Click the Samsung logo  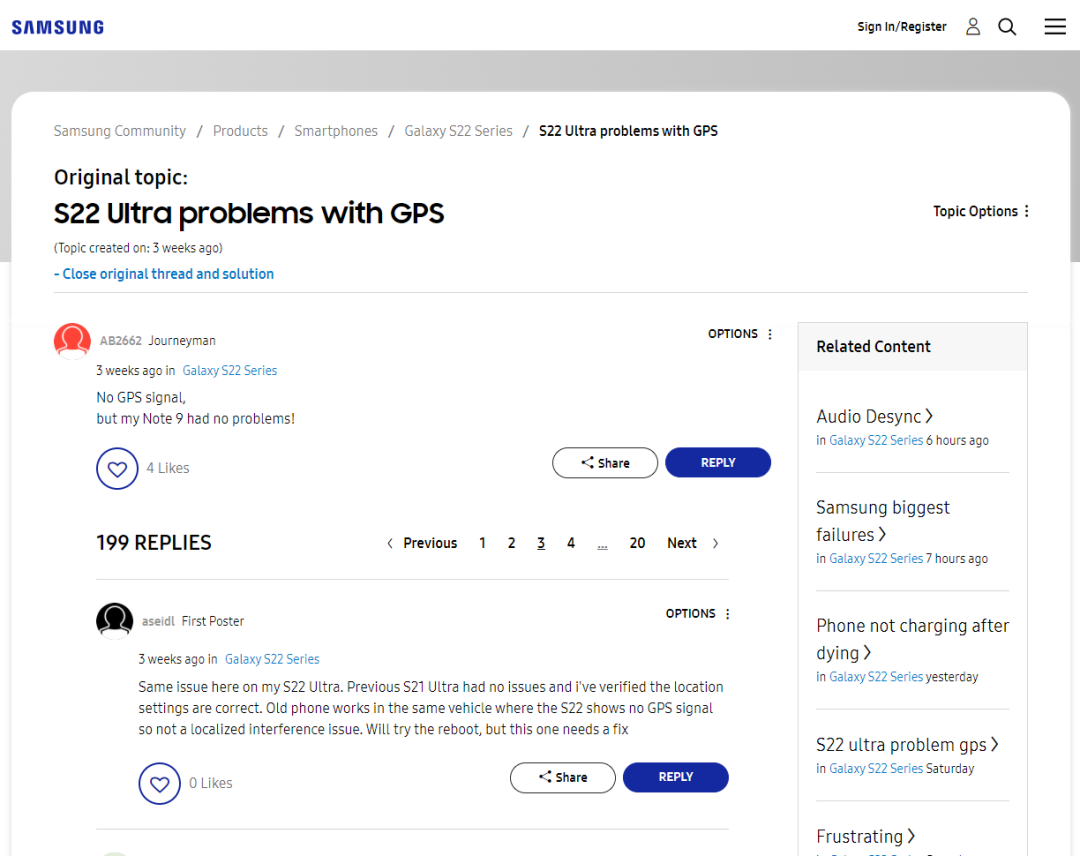[58, 28]
